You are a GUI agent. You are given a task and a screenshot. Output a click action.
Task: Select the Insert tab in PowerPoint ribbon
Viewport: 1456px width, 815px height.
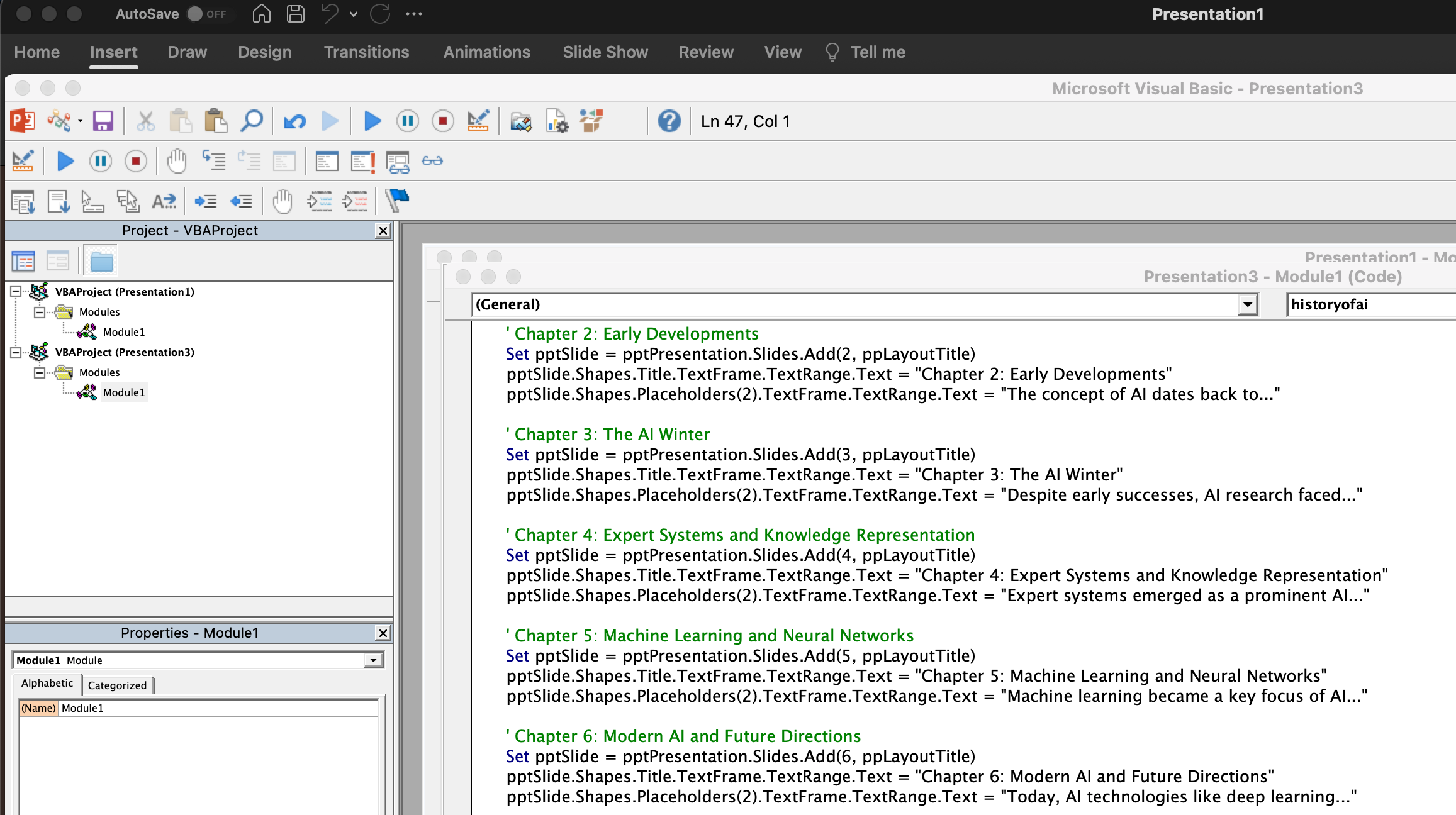pyautogui.click(x=114, y=51)
